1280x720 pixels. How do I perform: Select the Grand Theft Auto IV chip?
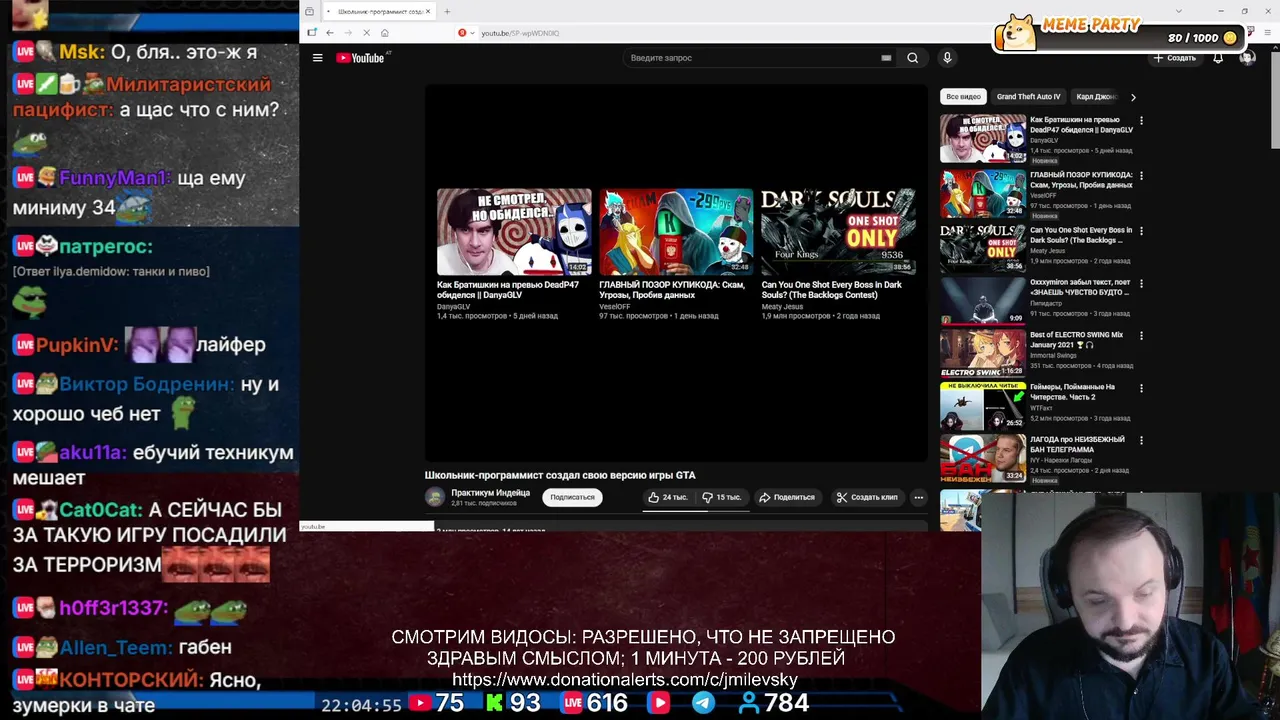pyautogui.click(x=1028, y=97)
